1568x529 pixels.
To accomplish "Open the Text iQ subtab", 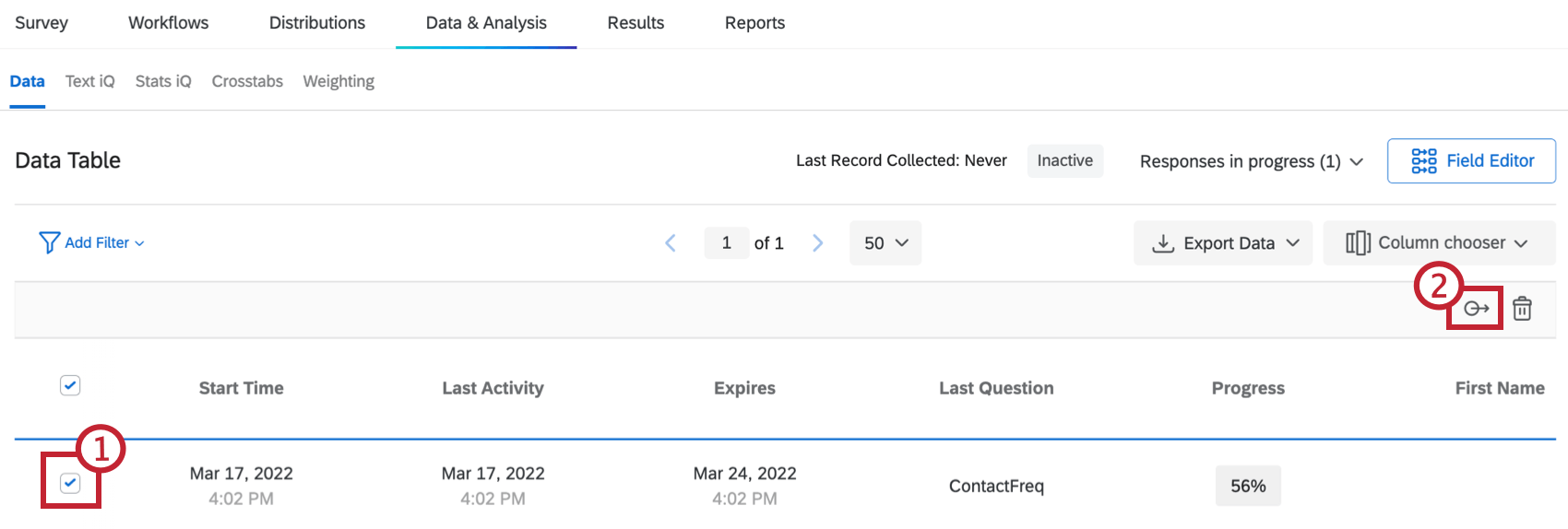I will point(90,81).
